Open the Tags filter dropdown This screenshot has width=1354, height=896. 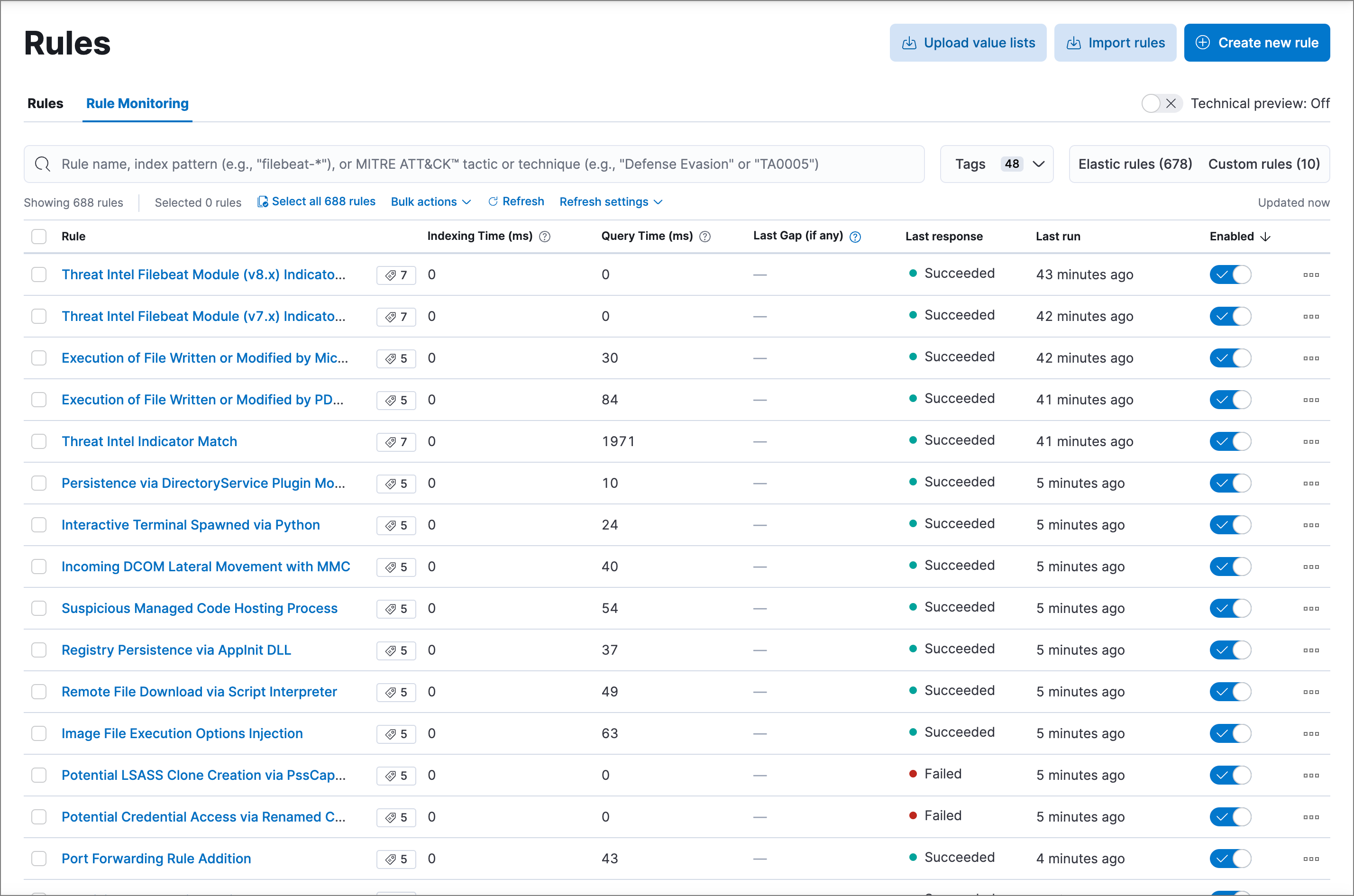pos(997,164)
